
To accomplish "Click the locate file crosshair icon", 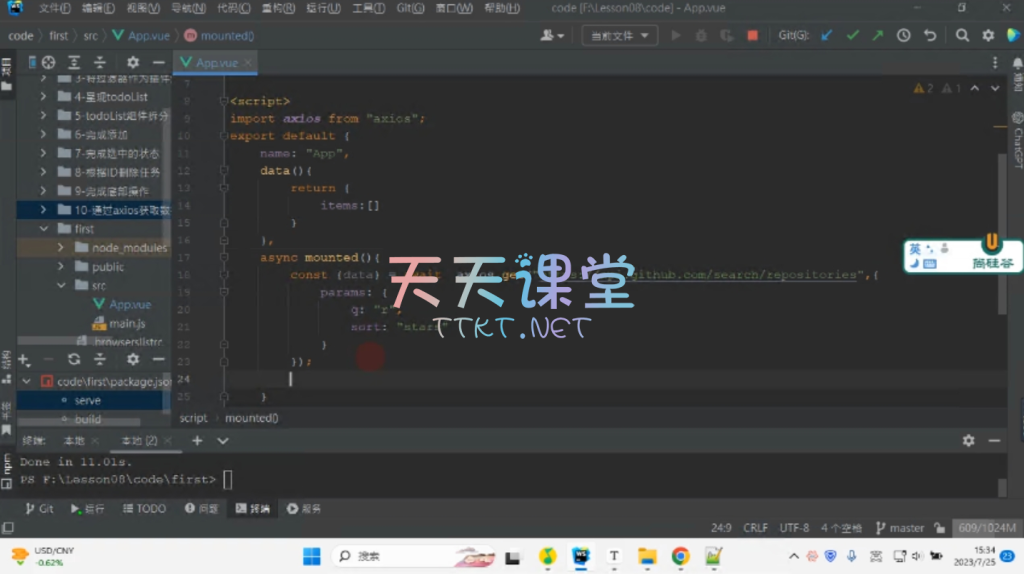I will point(48,62).
